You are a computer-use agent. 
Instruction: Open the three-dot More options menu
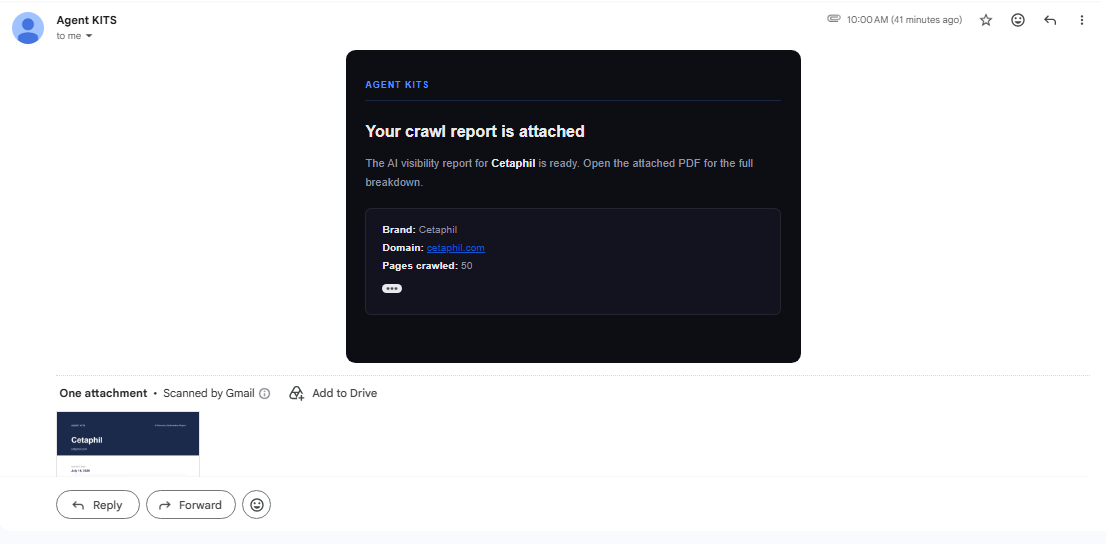click(x=1081, y=20)
